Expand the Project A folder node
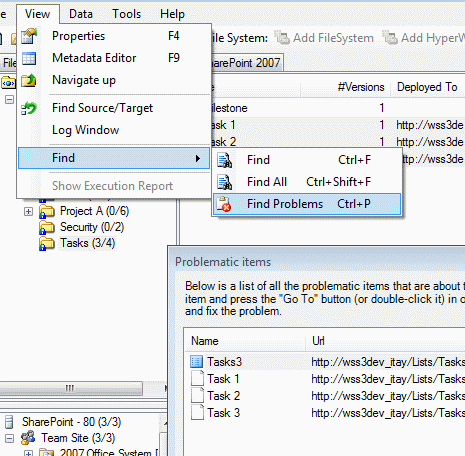 [x=28, y=211]
